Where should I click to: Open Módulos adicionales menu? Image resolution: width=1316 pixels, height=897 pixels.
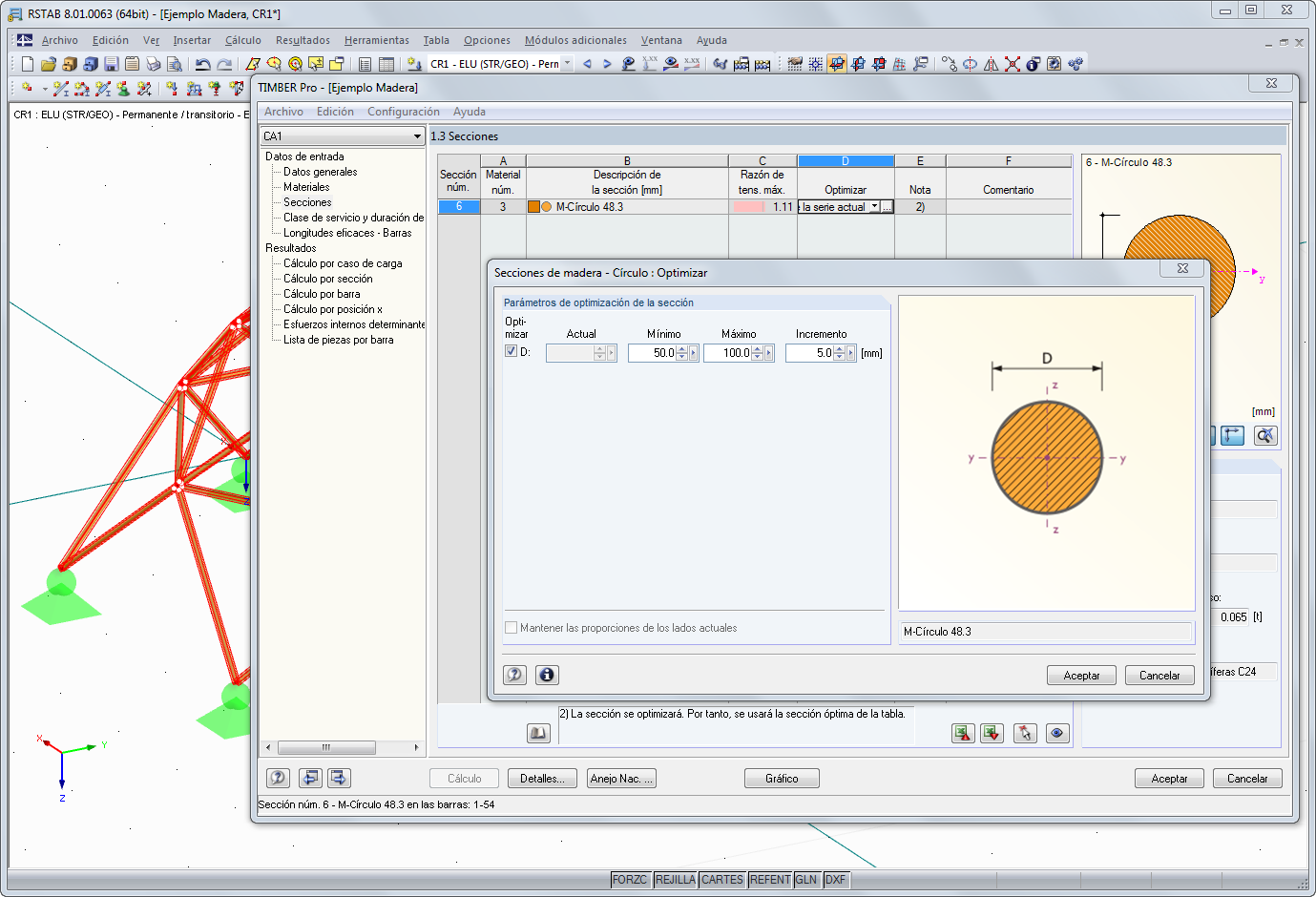(575, 40)
